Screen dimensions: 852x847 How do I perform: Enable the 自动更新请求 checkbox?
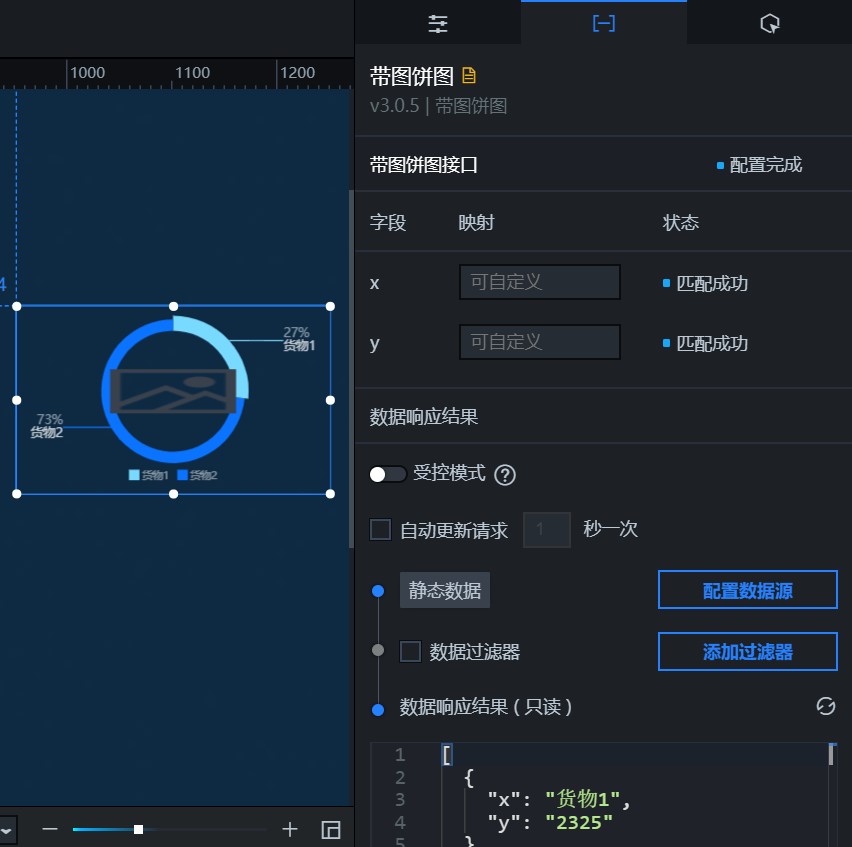click(x=380, y=530)
